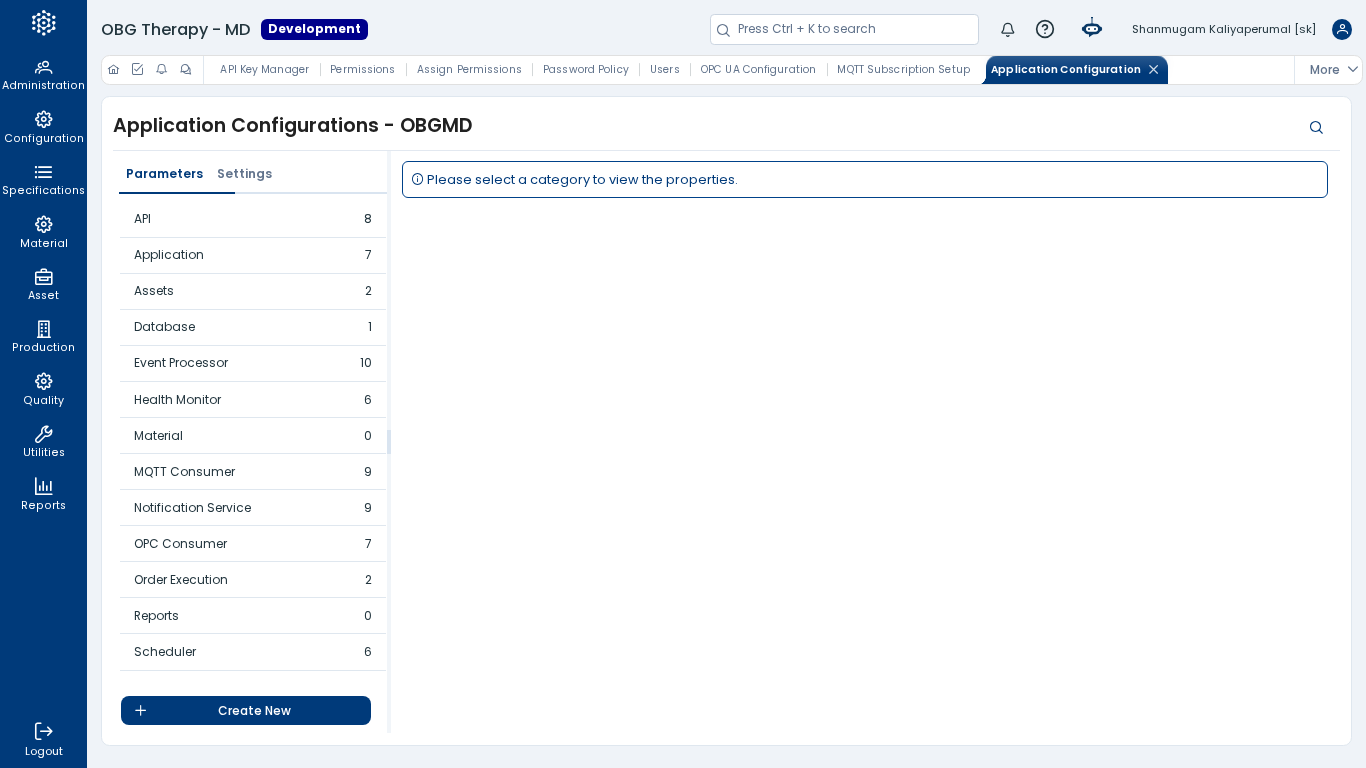
Task: Click the search icon in Application Configurations
Action: 1316,127
